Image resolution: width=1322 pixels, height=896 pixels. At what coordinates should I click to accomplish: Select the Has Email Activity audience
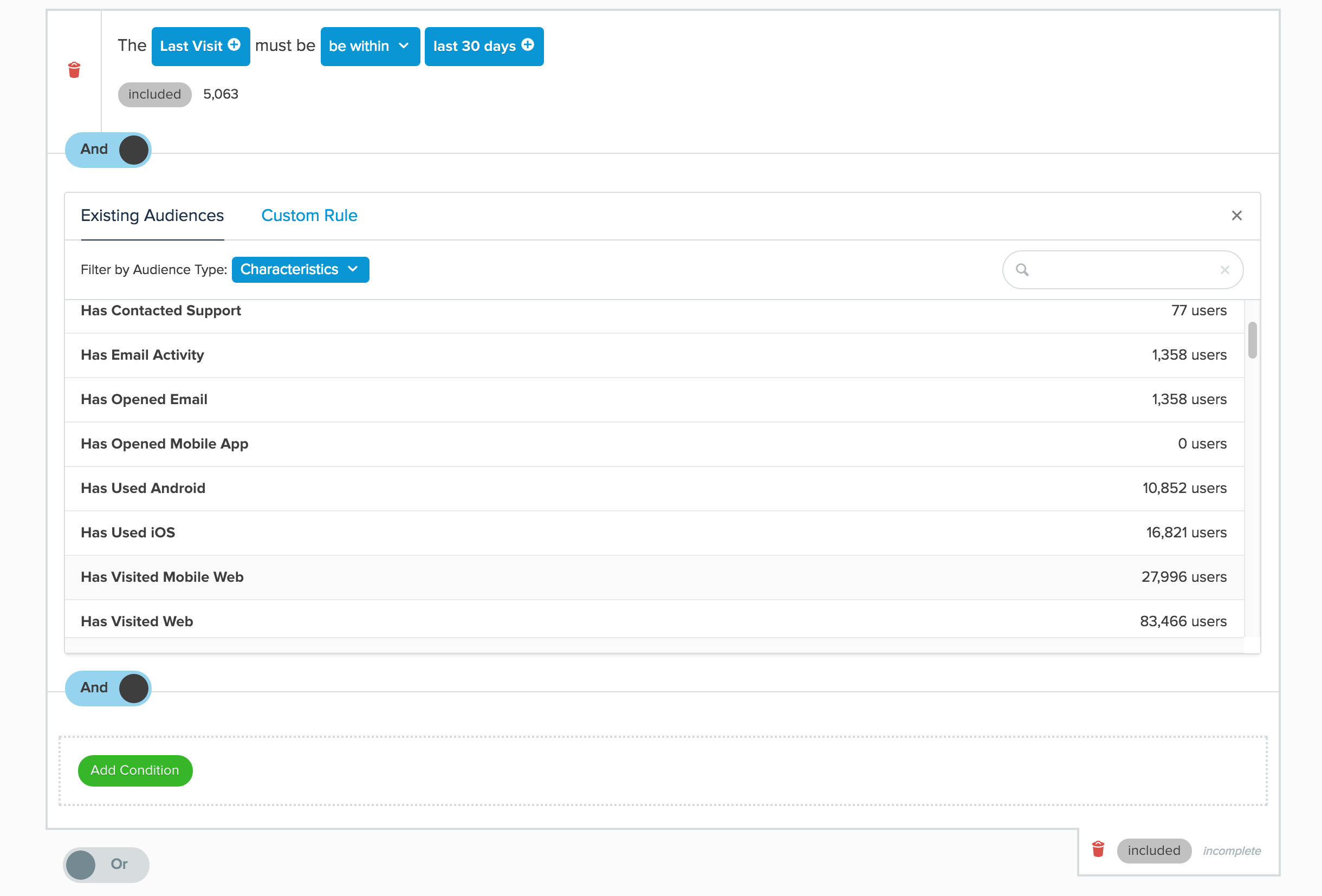click(x=654, y=355)
